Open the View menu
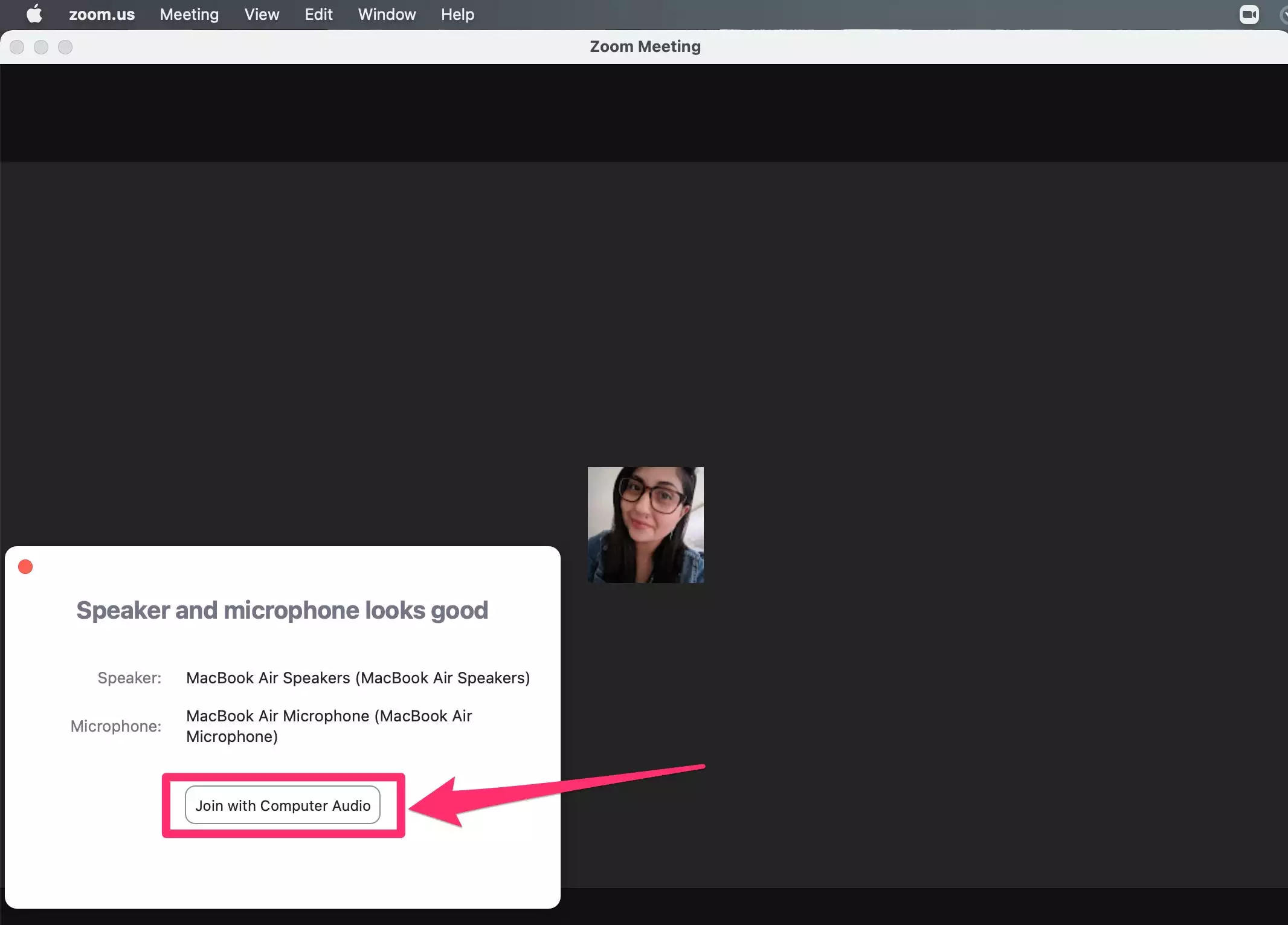 click(x=262, y=14)
